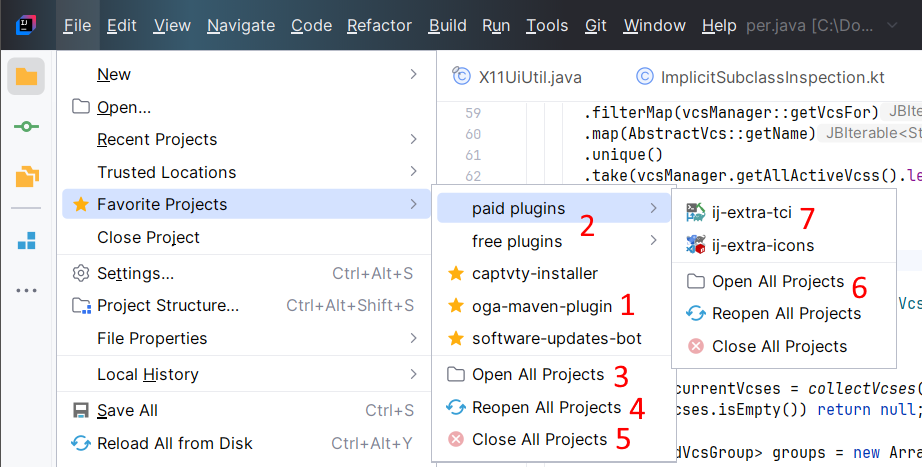Click refresh icon of Reopen All Projects in paid plugins

tap(696, 313)
